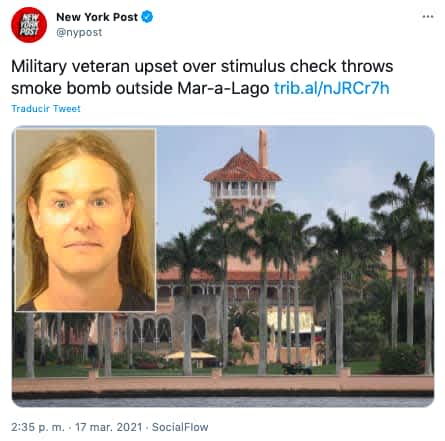Image resolution: width=445 pixels, height=441 pixels.
Task: Click the New York Post display name
Action: click(x=97, y=17)
